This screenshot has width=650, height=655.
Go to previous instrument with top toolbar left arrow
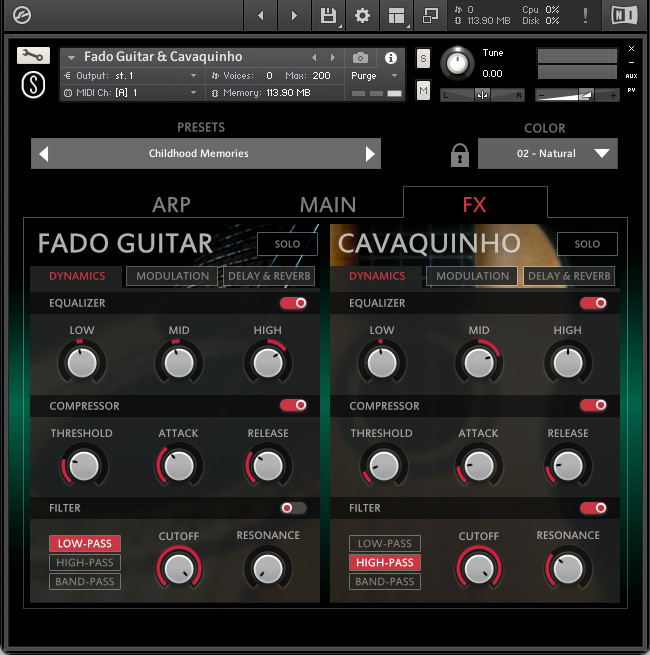coord(261,15)
